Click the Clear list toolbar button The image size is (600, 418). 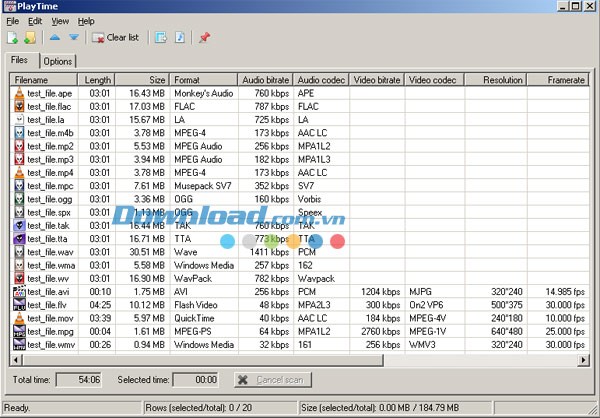[x=116, y=38]
